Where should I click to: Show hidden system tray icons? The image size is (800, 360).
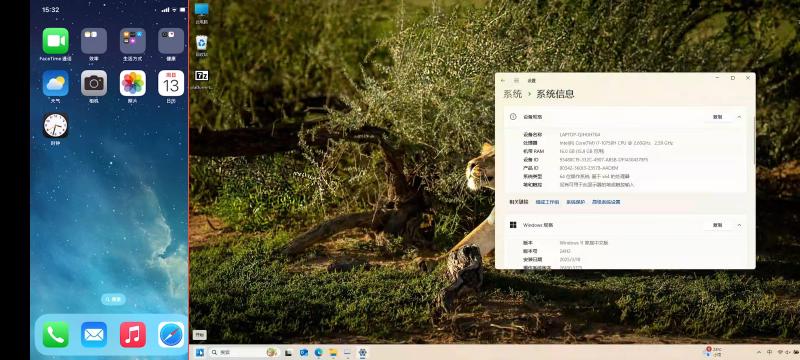click(x=759, y=352)
